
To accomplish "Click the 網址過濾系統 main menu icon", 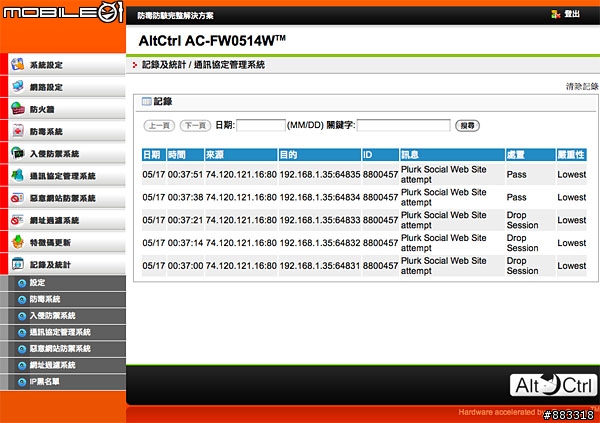I will click(18, 220).
